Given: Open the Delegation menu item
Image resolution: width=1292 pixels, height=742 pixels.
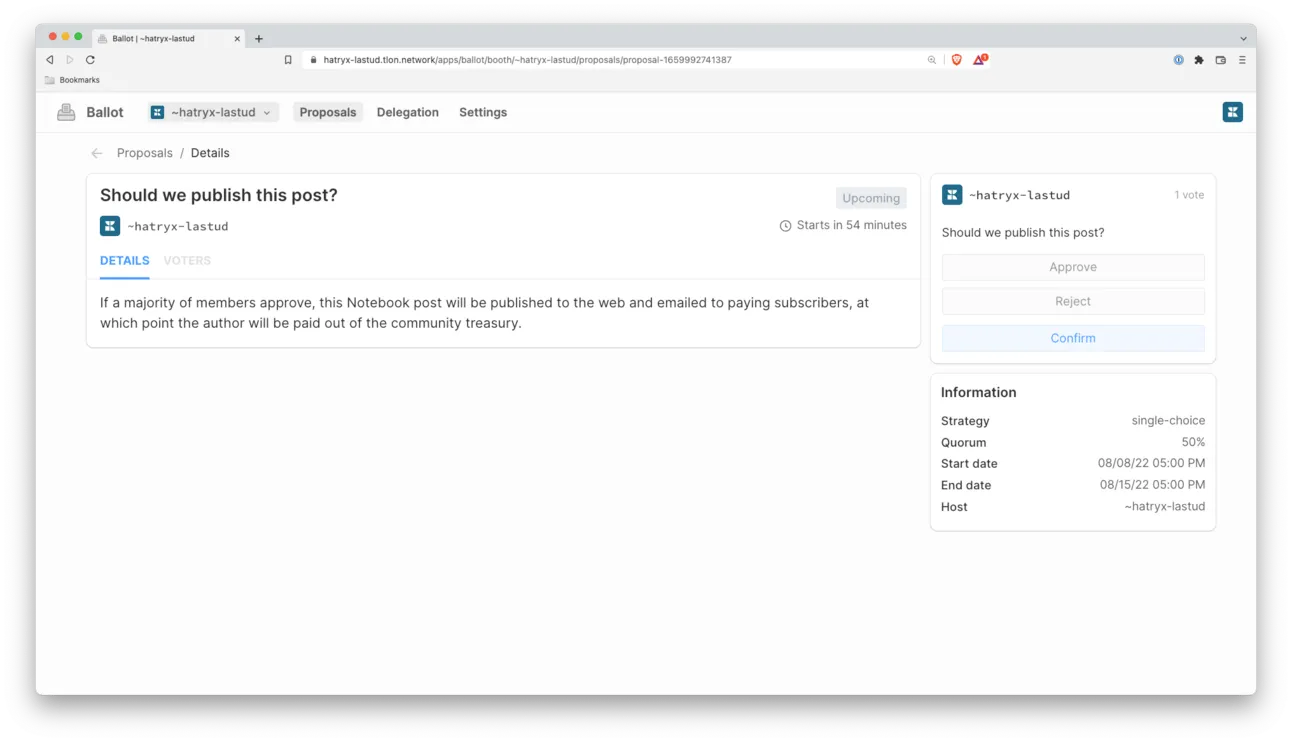Looking at the screenshot, I should [407, 112].
